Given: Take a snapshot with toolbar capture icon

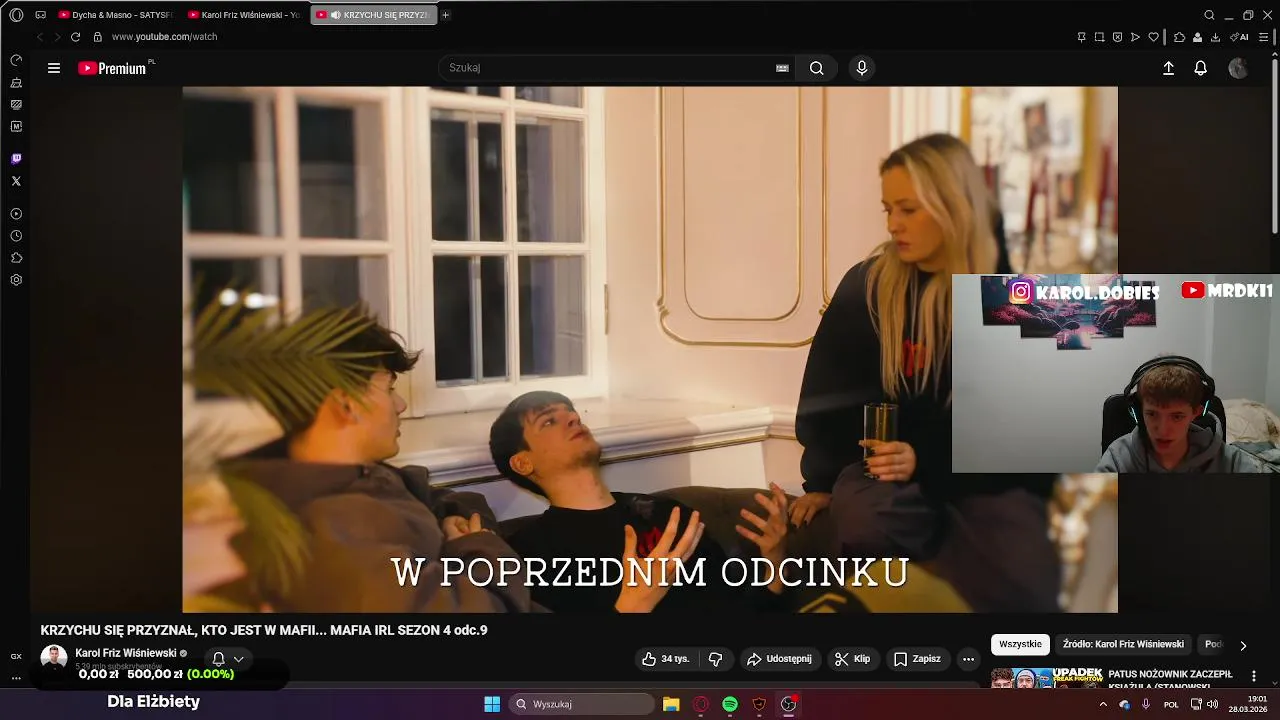Looking at the screenshot, I should pyautogui.click(x=1099, y=37).
